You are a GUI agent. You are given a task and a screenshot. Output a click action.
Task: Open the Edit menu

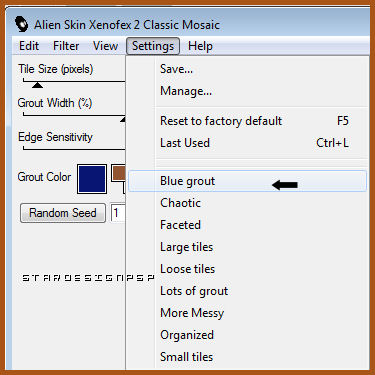click(x=29, y=46)
